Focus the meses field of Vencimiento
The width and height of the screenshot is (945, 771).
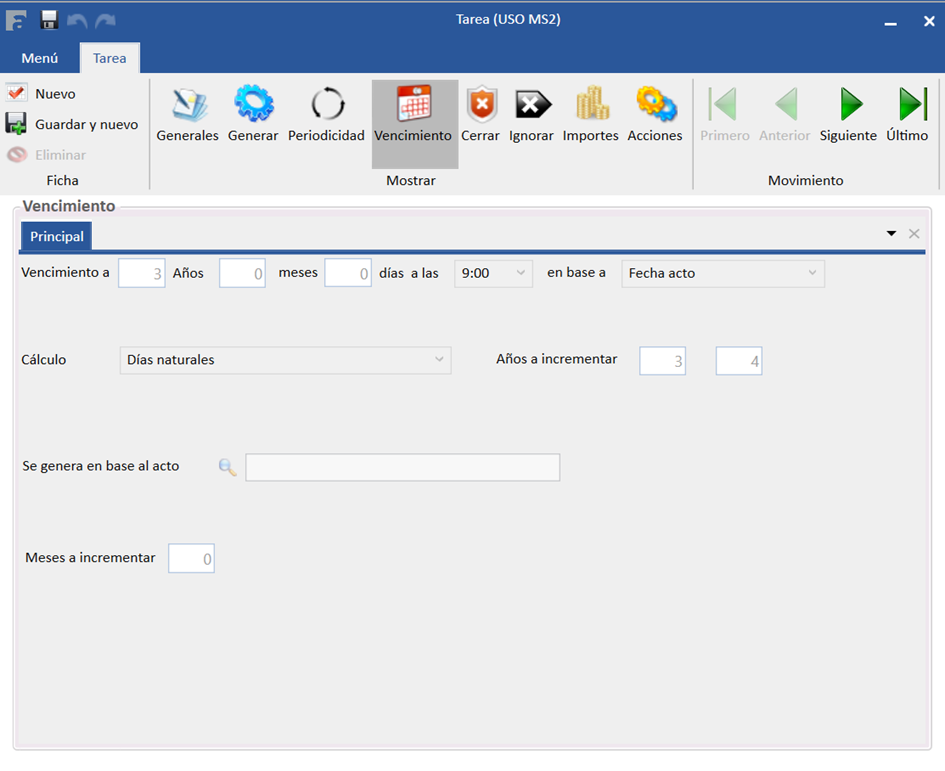242,273
